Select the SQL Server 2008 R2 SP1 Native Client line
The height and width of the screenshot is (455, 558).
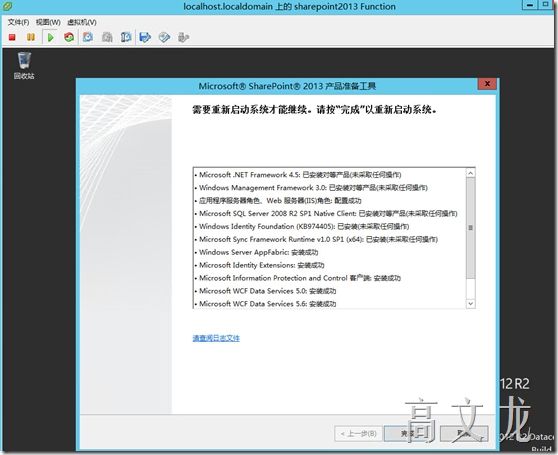(x=326, y=213)
